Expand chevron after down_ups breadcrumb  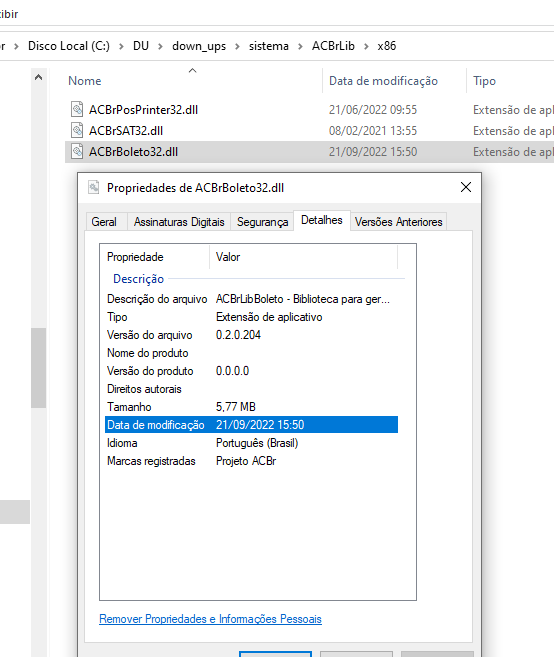[237, 46]
